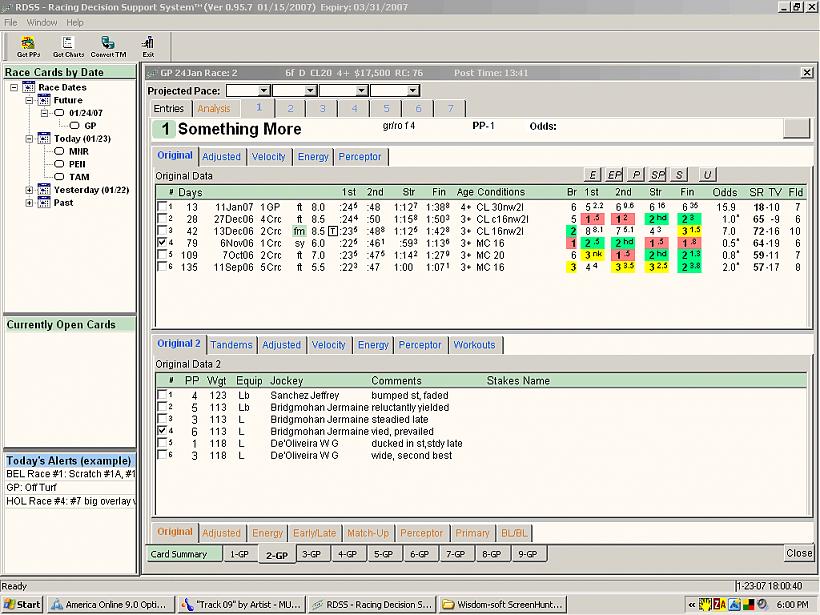The width and height of the screenshot is (820, 615).
Task: Click the Future folder calendar icon
Action: coord(44,99)
